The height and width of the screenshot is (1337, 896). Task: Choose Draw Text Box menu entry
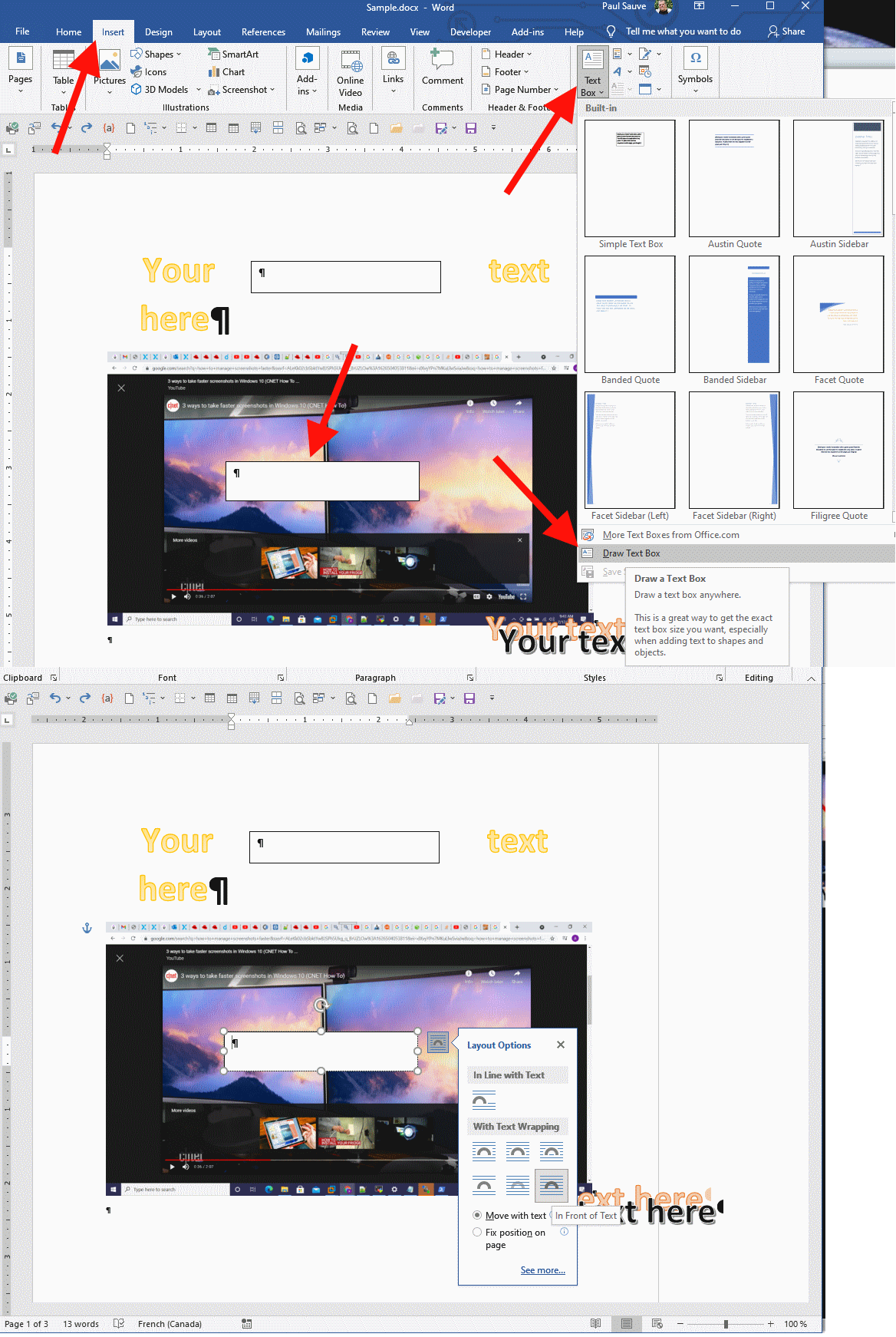point(736,553)
